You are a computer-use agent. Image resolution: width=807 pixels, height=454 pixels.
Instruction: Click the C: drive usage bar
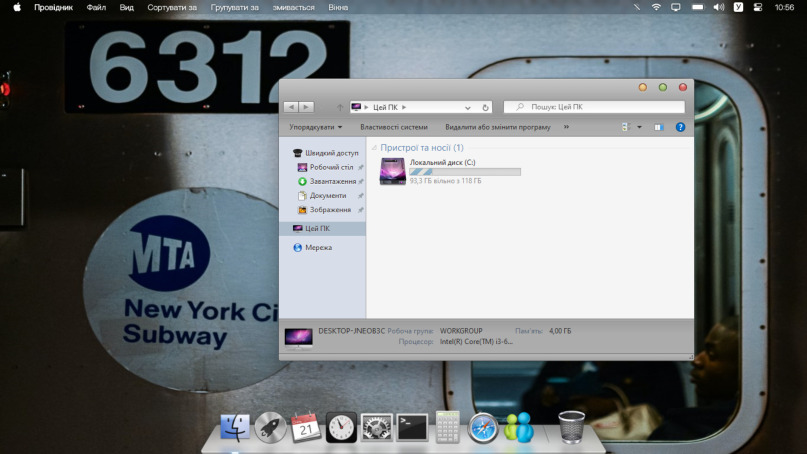[465, 172]
